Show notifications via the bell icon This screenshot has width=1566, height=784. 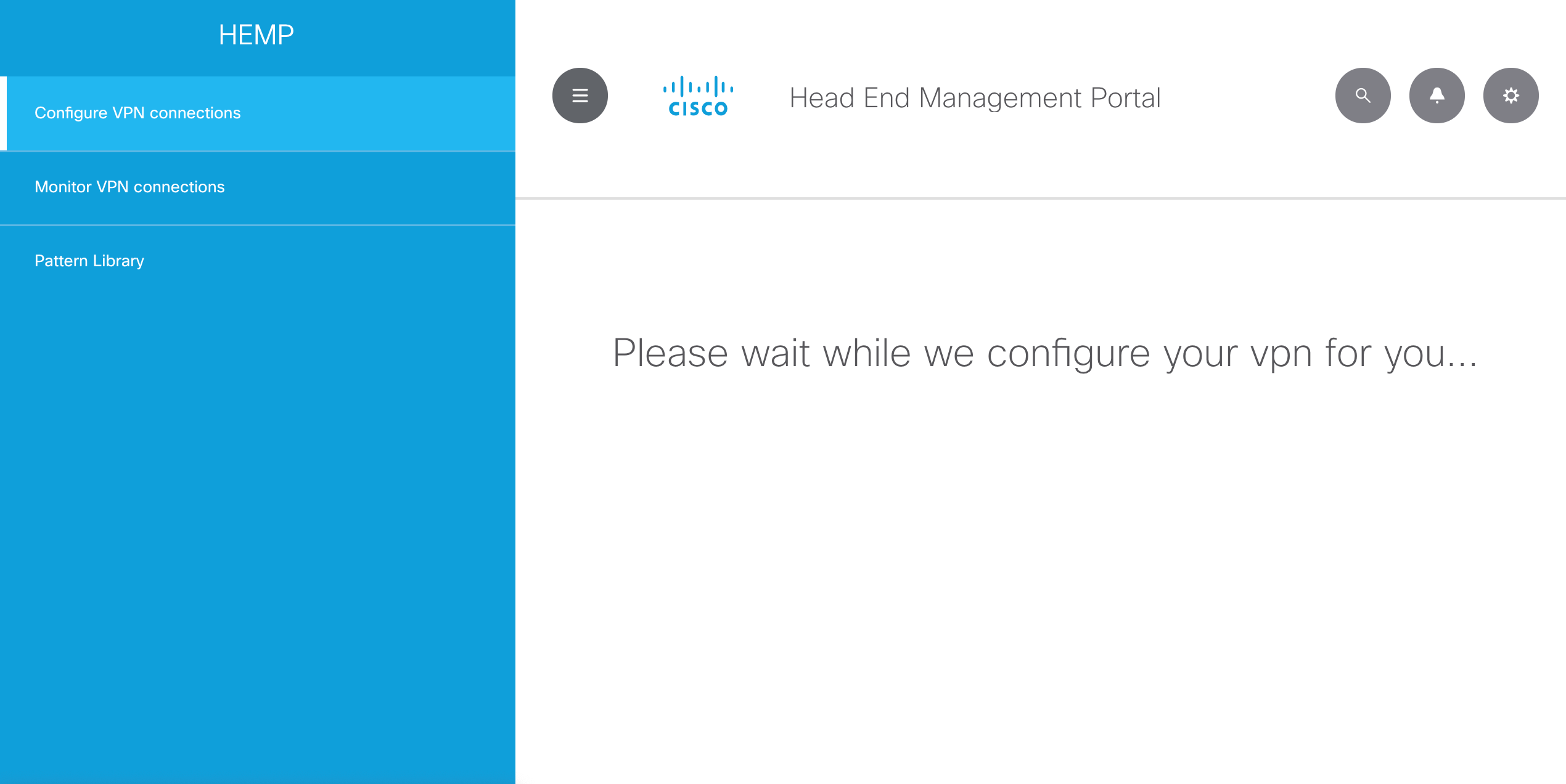(x=1437, y=96)
